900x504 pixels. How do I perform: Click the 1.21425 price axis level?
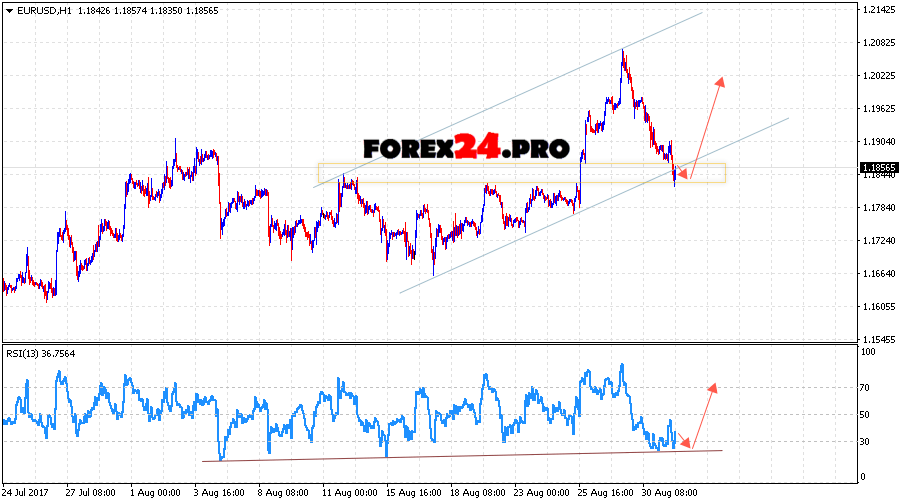[876, 10]
